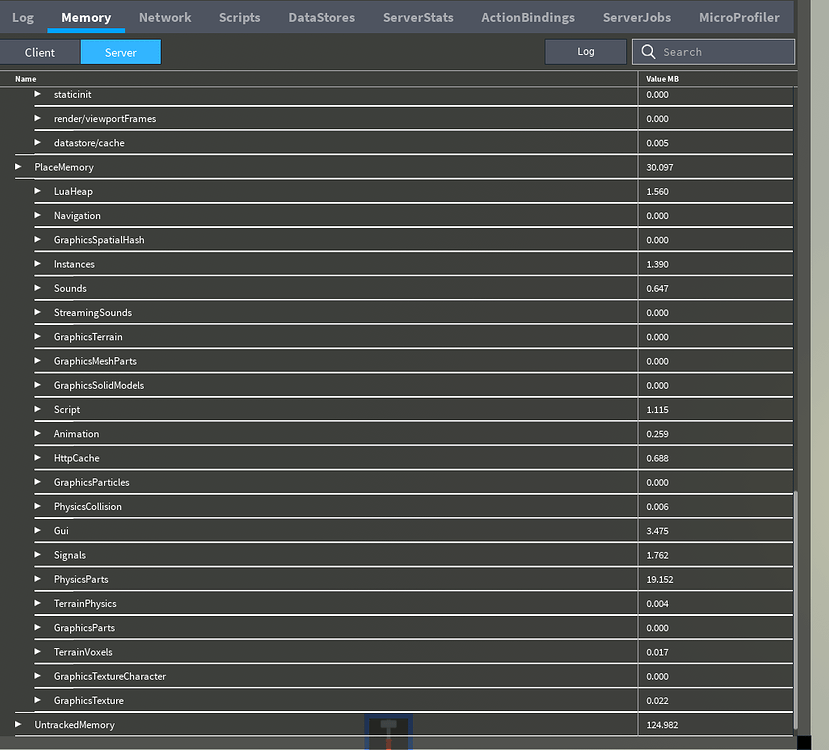Switch to the Log tab
Image resolution: width=829 pixels, height=750 pixels.
click(x=23, y=17)
